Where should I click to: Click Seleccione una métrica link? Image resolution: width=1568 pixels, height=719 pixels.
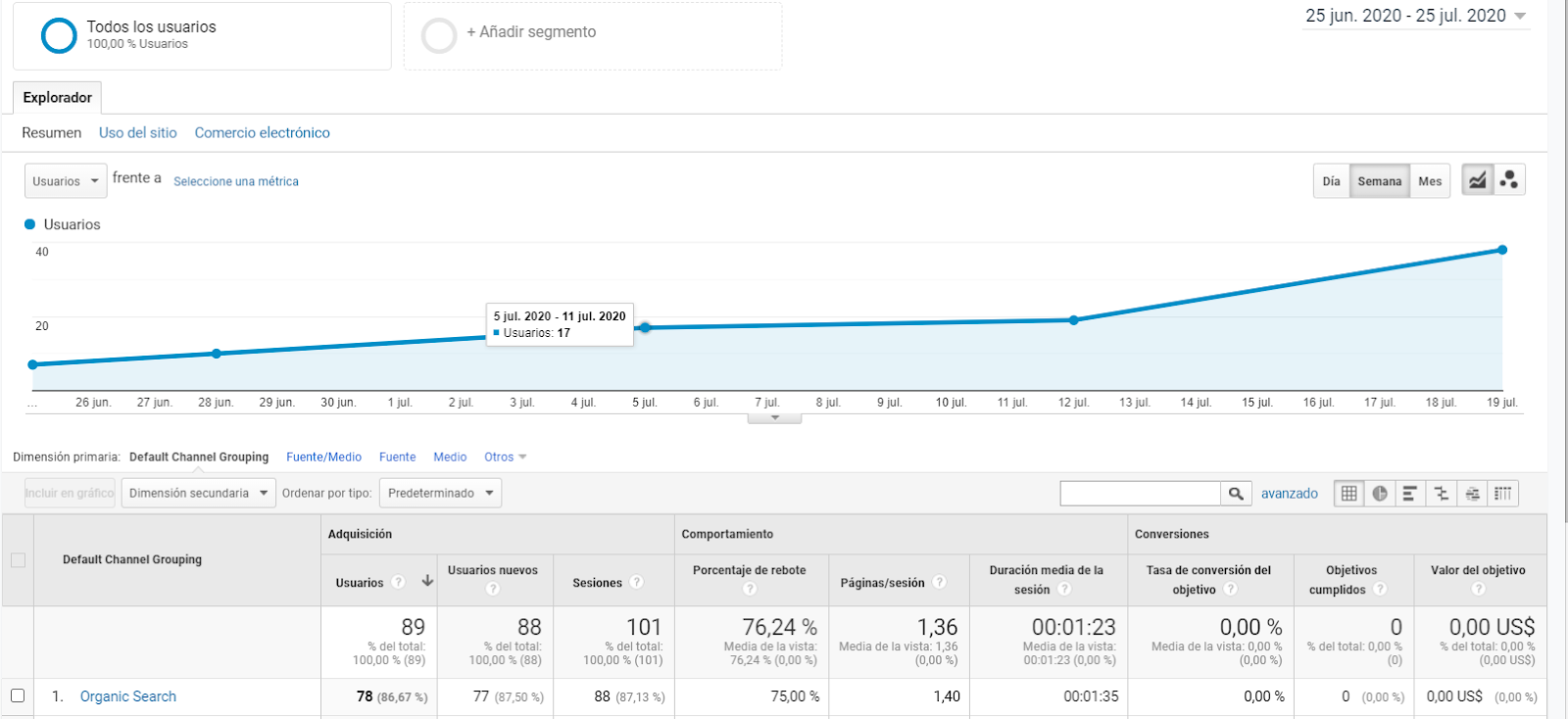(x=236, y=181)
